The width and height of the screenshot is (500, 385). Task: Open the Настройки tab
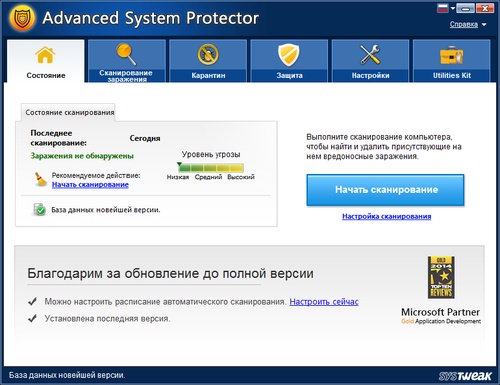tap(370, 61)
